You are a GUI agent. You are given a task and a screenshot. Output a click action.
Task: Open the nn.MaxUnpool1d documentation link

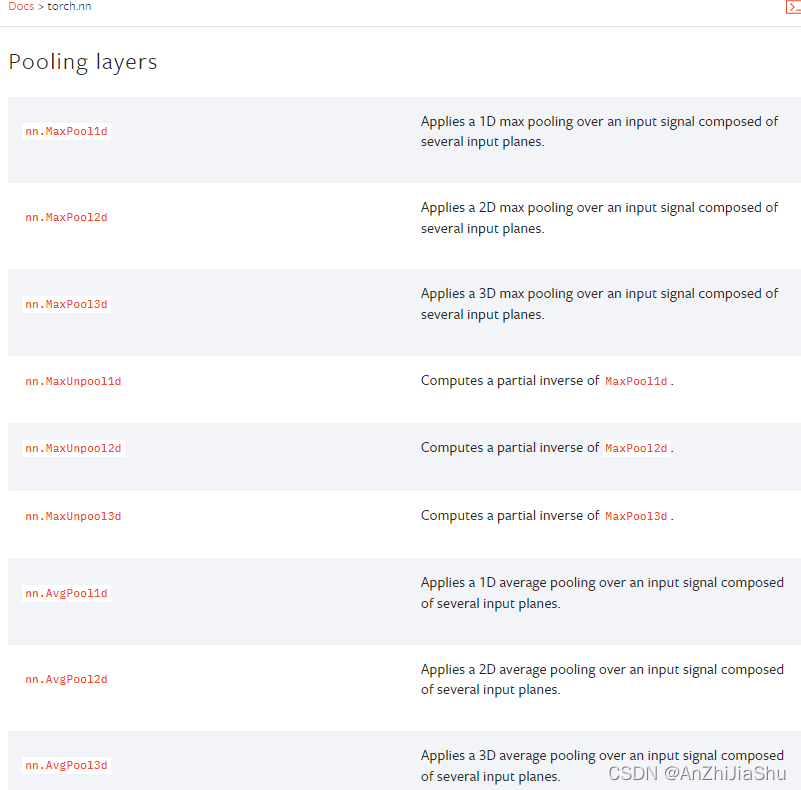click(x=73, y=381)
